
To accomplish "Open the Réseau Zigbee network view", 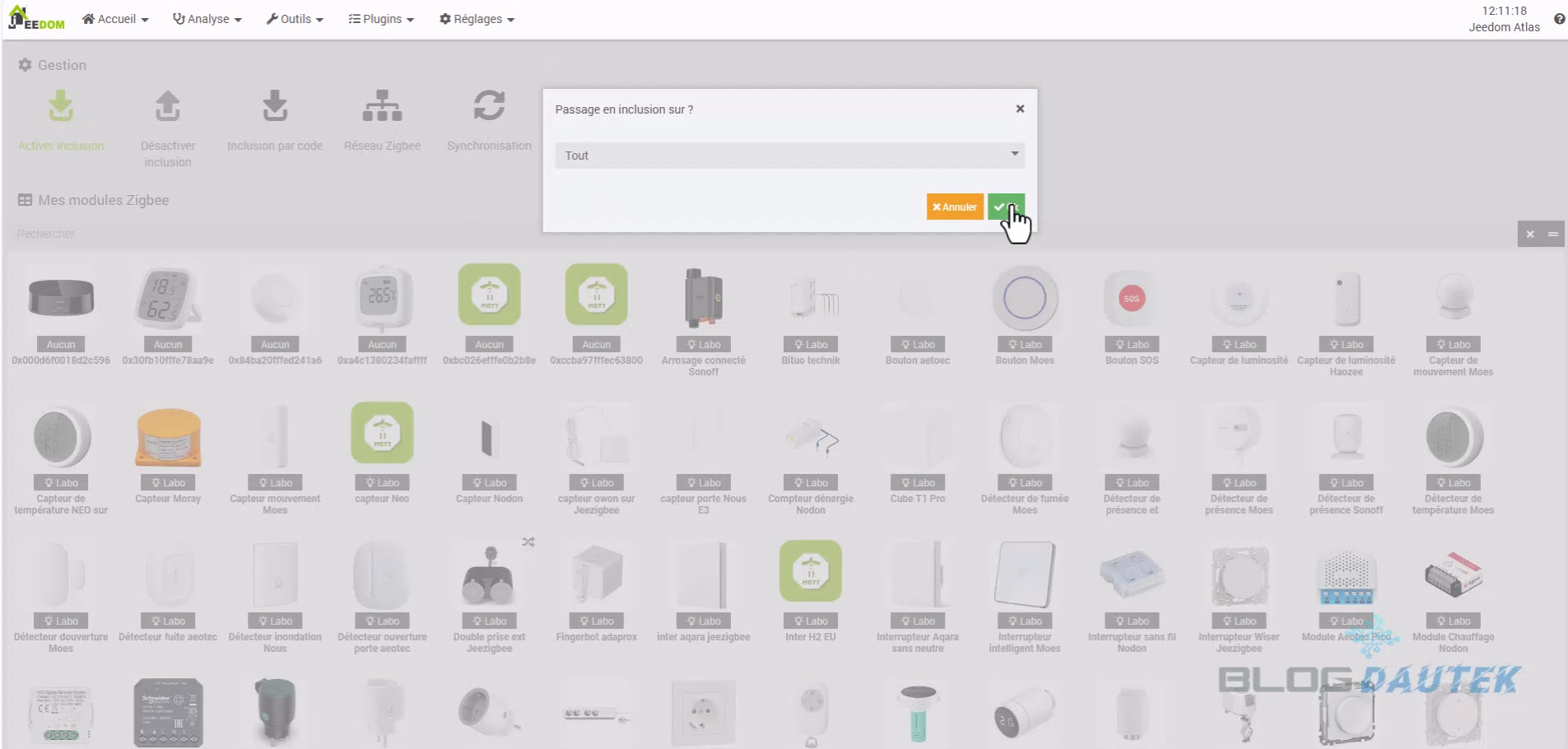I will click(x=382, y=107).
